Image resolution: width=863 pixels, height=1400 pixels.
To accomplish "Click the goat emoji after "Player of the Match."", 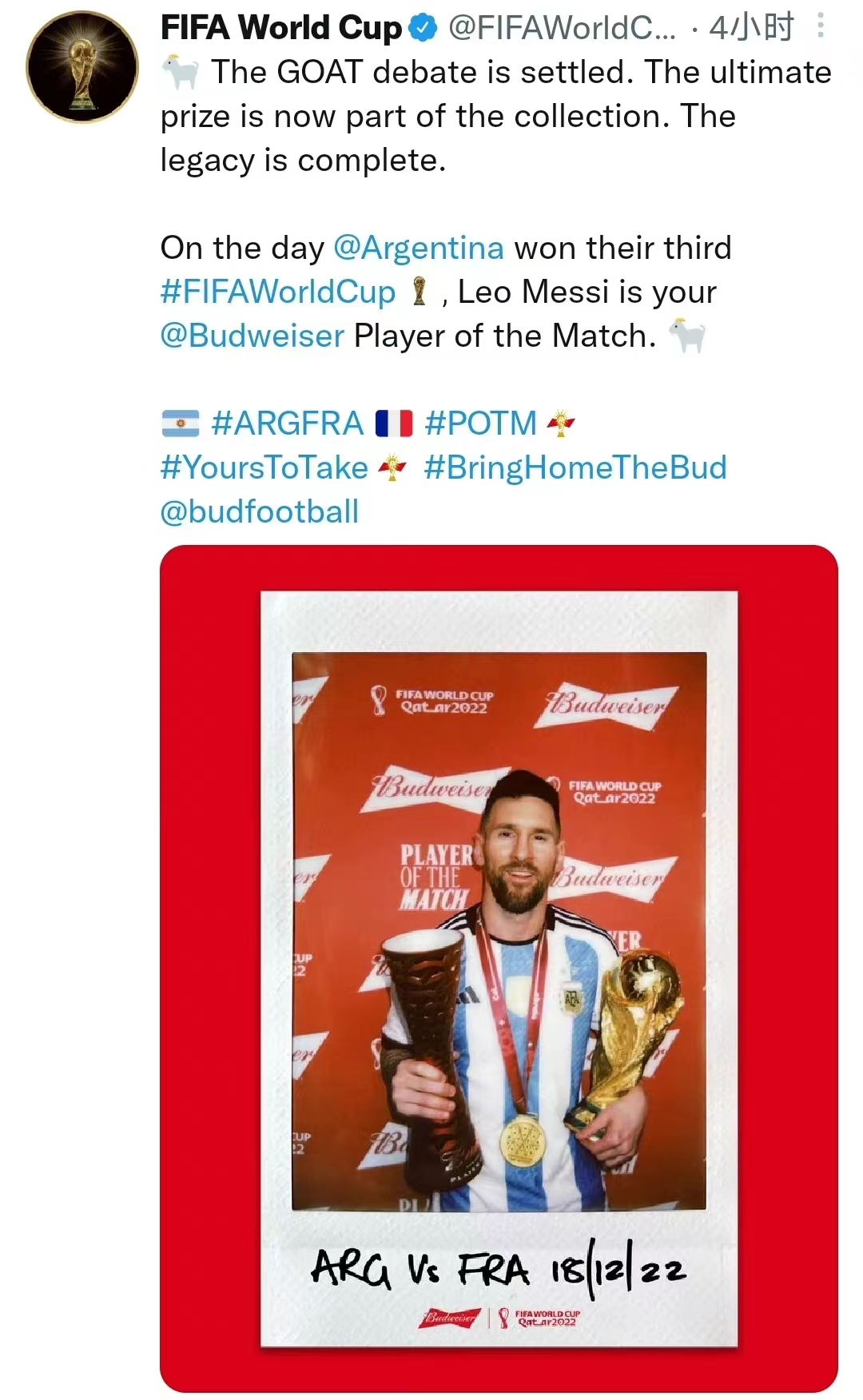I will (x=687, y=336).
